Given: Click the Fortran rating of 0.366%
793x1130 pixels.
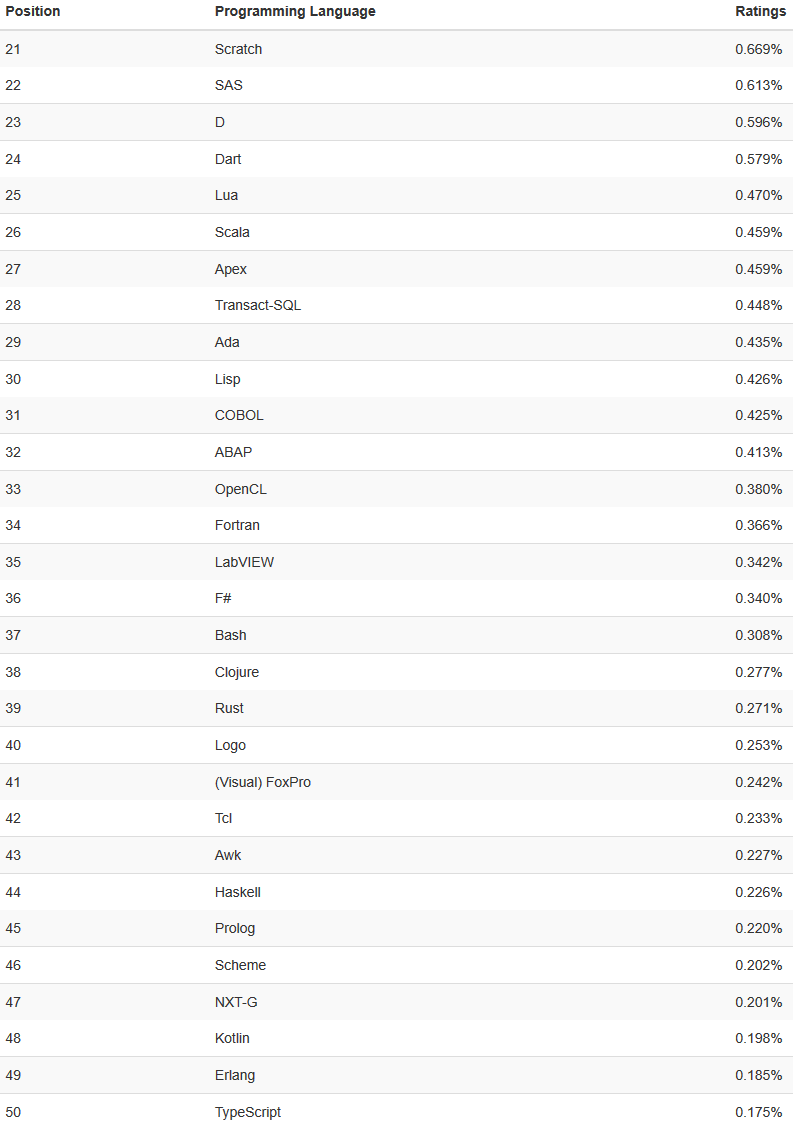Looking at the screenshot, I should click(758, 525).
